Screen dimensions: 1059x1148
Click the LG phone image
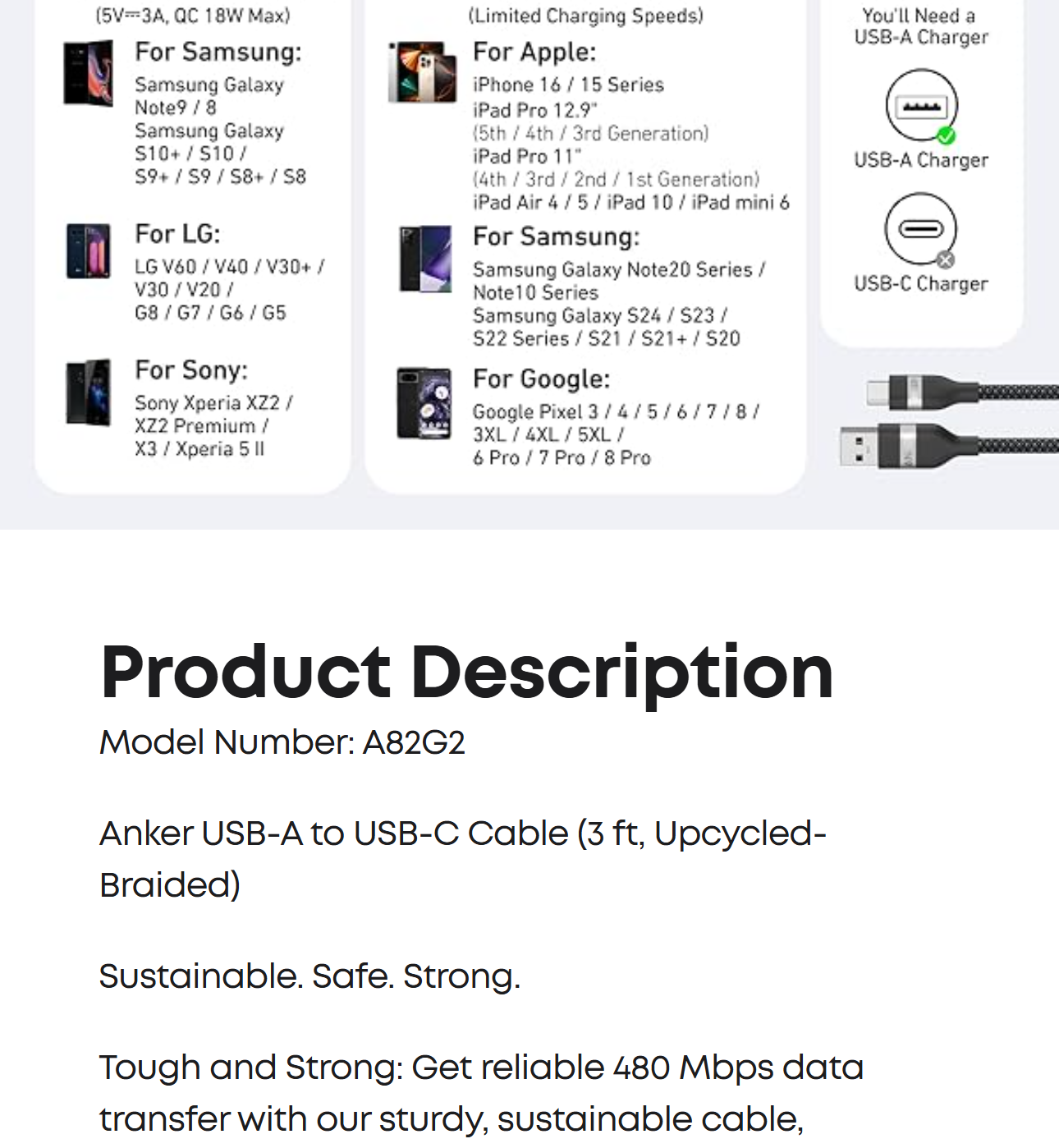click(x=88, y=250)
